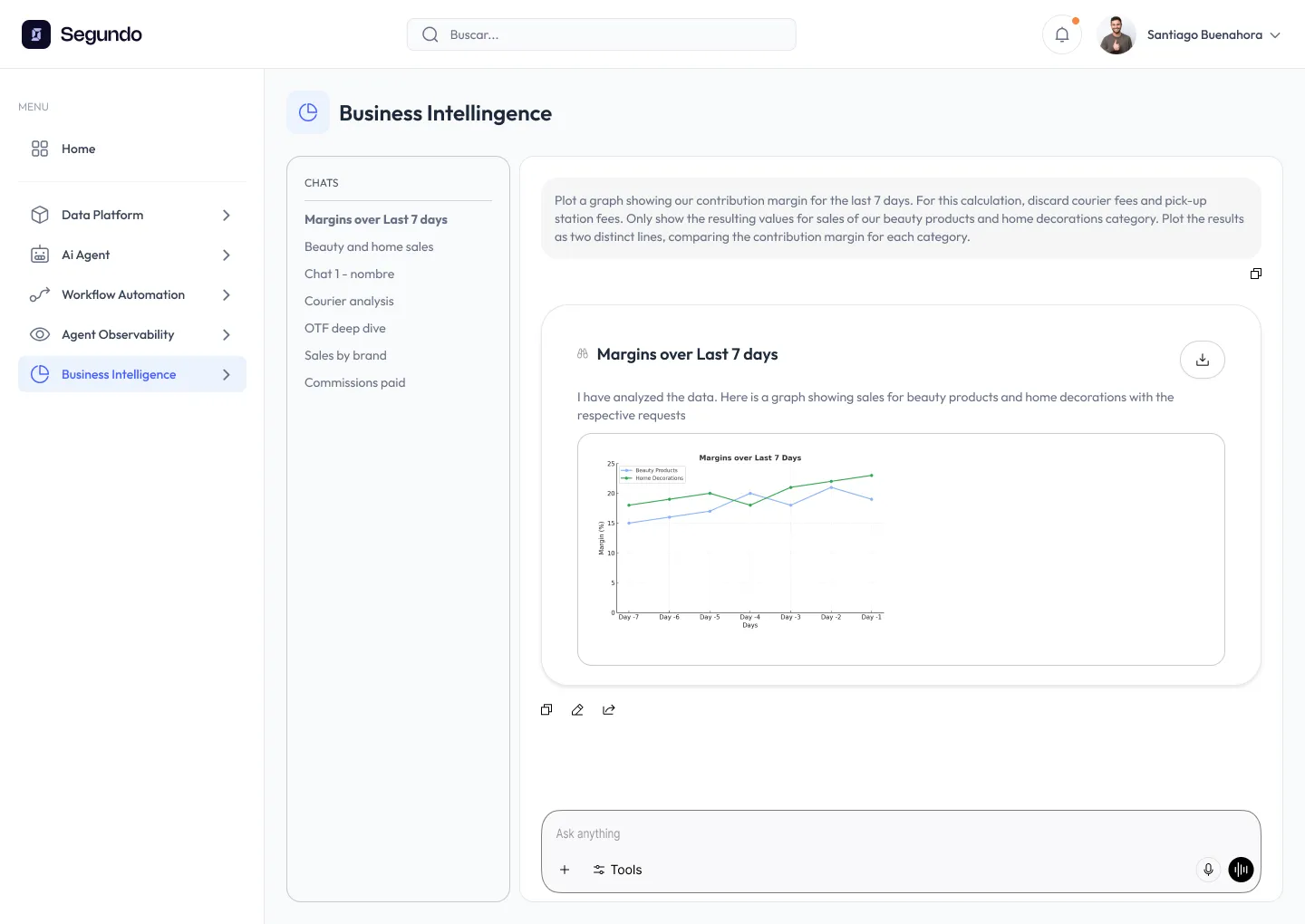Share the graph response
This screenshot has height=924, width=1305.
click(x=609, y=709)
